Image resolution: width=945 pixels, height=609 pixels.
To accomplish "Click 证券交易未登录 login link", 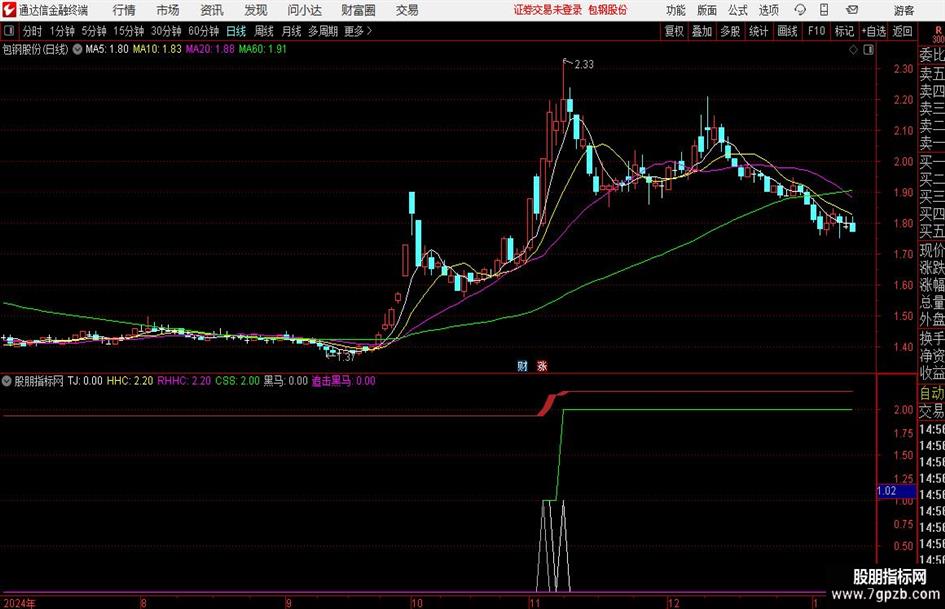I will coord(548,10).
